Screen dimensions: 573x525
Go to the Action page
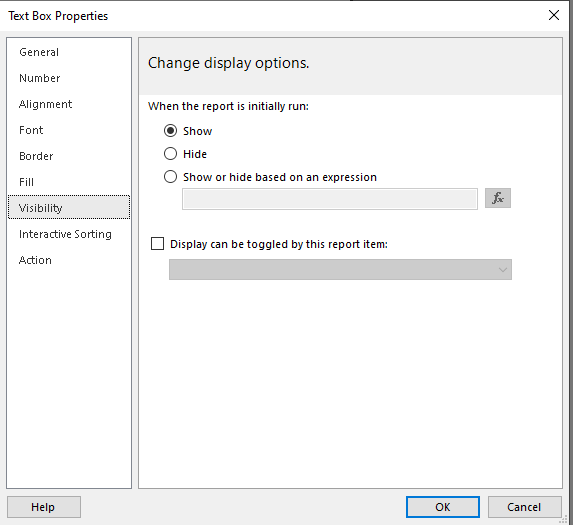point(35,260)
